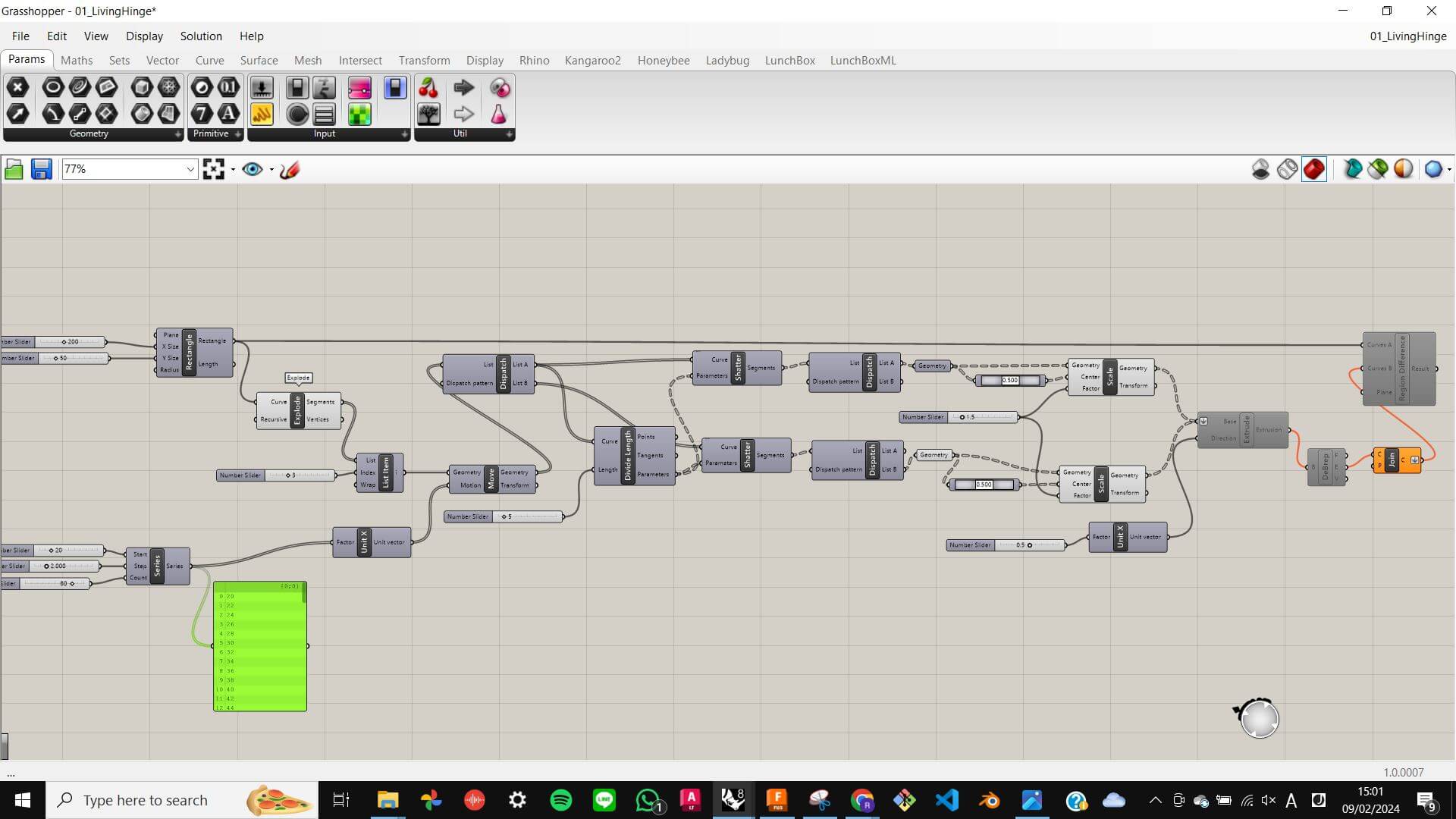
Task: Open the Solution menu
Action: pos(201,36)
